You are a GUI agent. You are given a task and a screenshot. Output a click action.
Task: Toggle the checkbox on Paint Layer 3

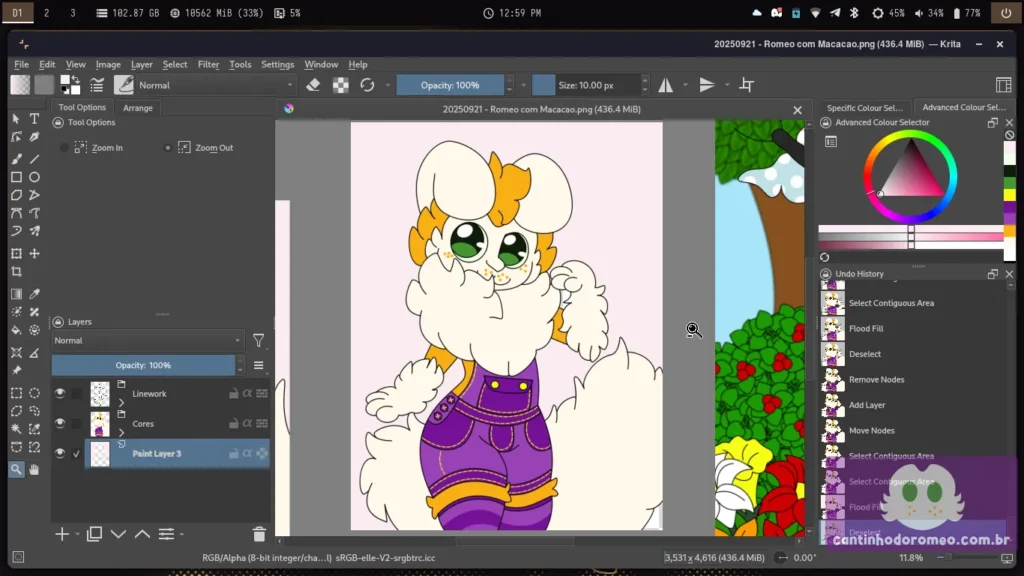point(76,453)
